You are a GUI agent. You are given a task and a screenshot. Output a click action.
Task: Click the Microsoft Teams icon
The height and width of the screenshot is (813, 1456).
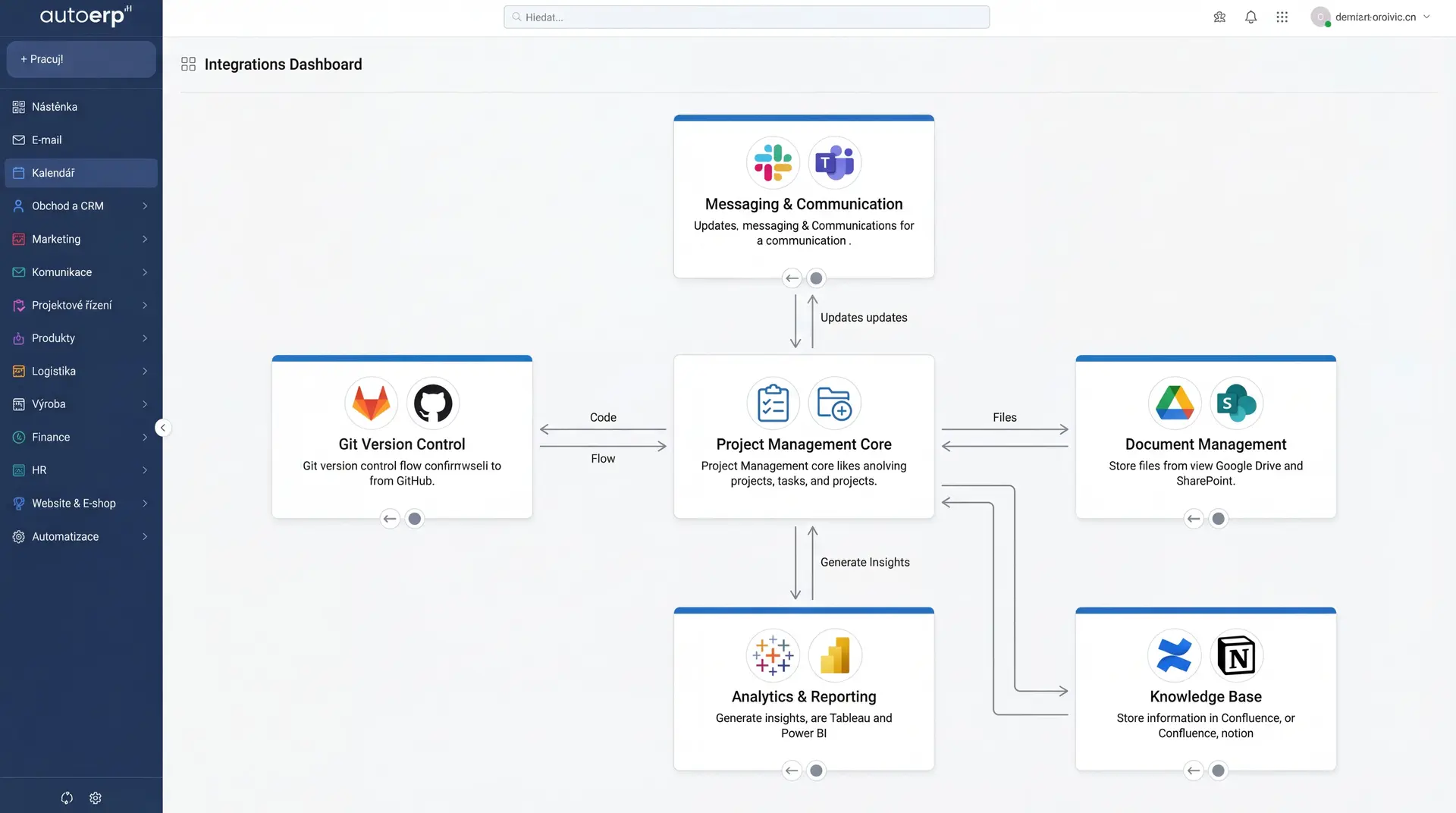click(834, 162)
